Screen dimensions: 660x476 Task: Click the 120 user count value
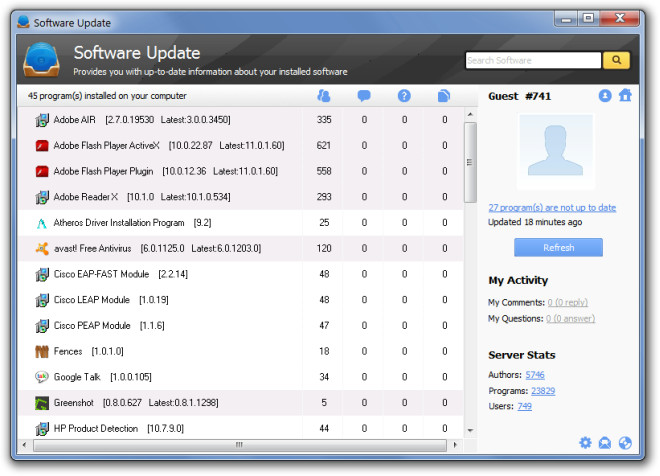pyautogui.click(x=324, y=249)
